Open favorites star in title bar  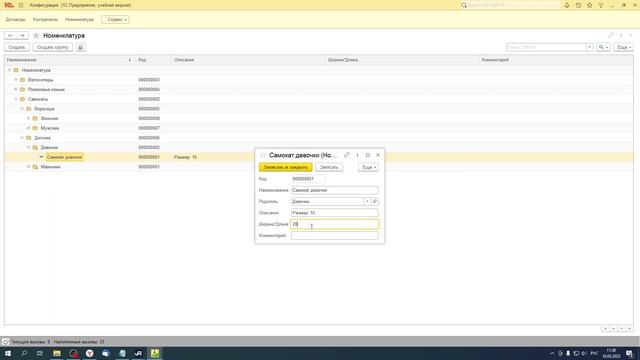coord(589,5)
